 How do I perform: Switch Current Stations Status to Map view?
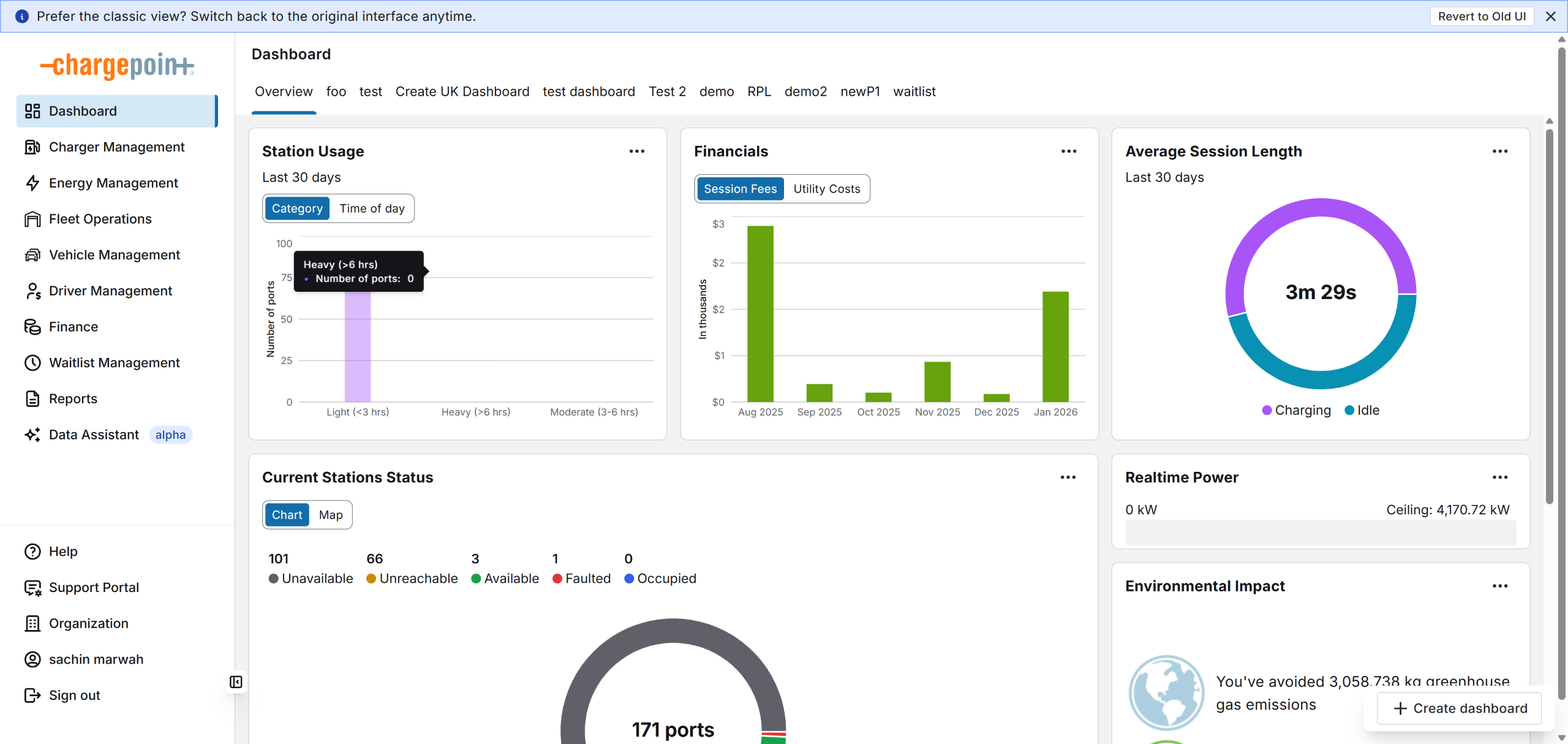point(331,515)
